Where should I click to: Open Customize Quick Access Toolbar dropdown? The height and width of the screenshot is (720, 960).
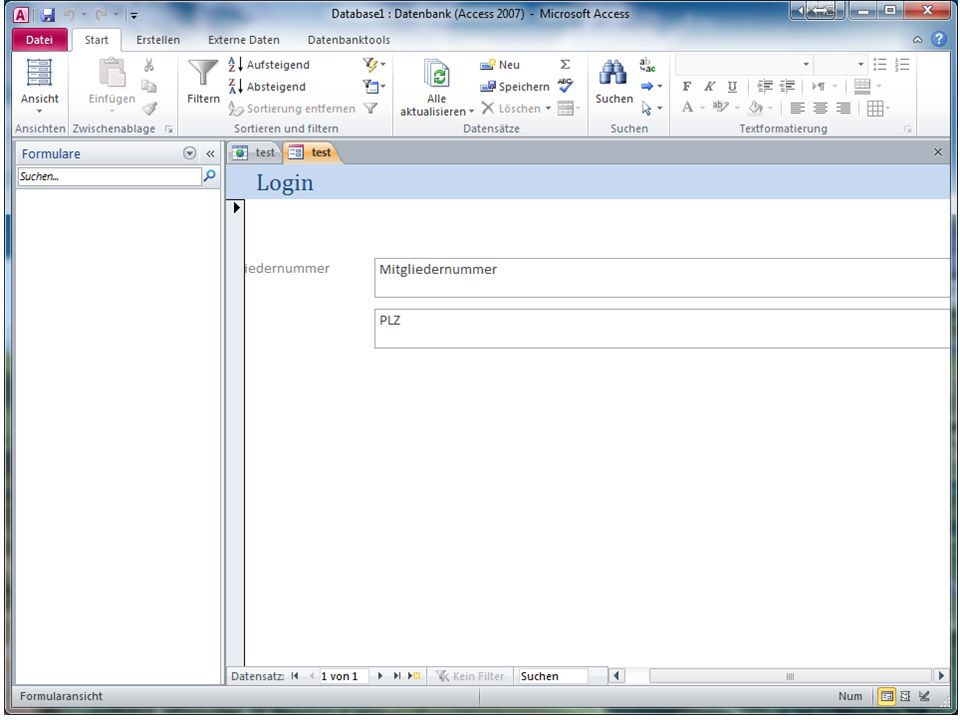[x=133, y=15]
